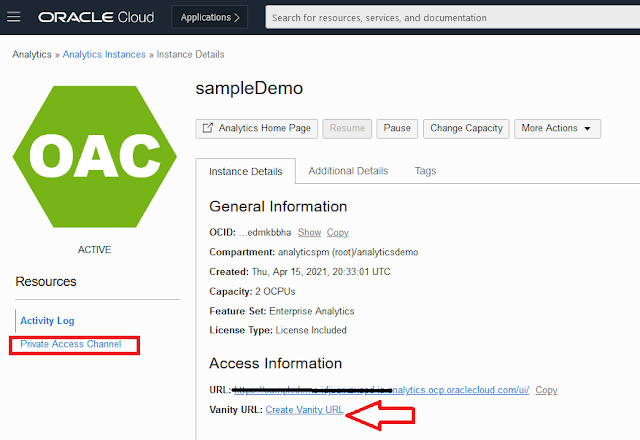This screenshot has height=440, width=640.
Task: Click the resources search field
Action: click(452, 18)
